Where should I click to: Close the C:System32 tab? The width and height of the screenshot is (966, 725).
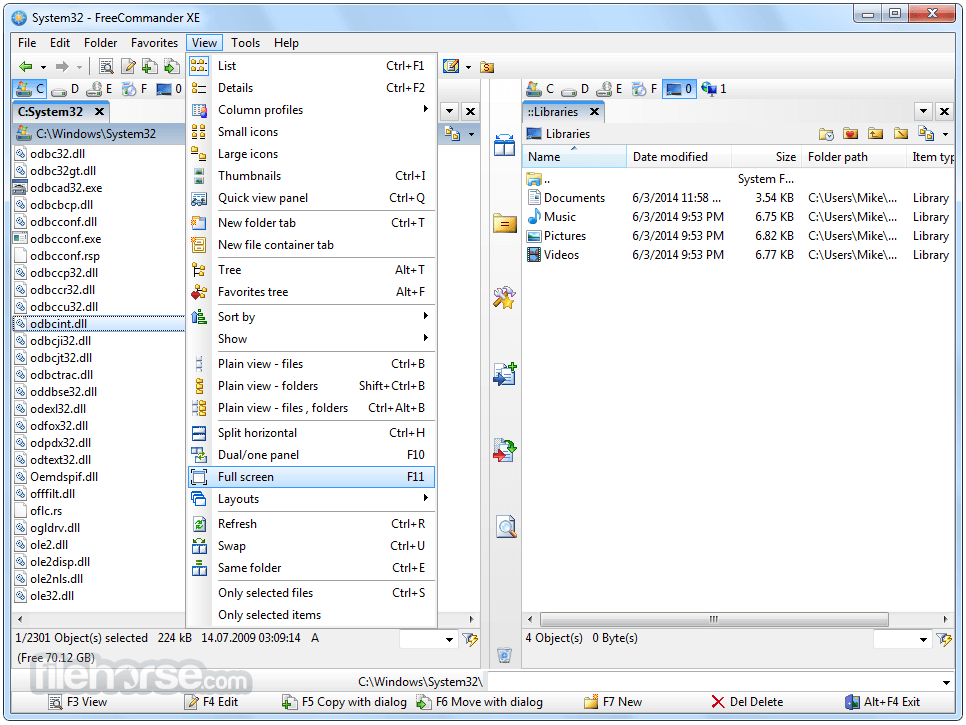click(99, 111)
